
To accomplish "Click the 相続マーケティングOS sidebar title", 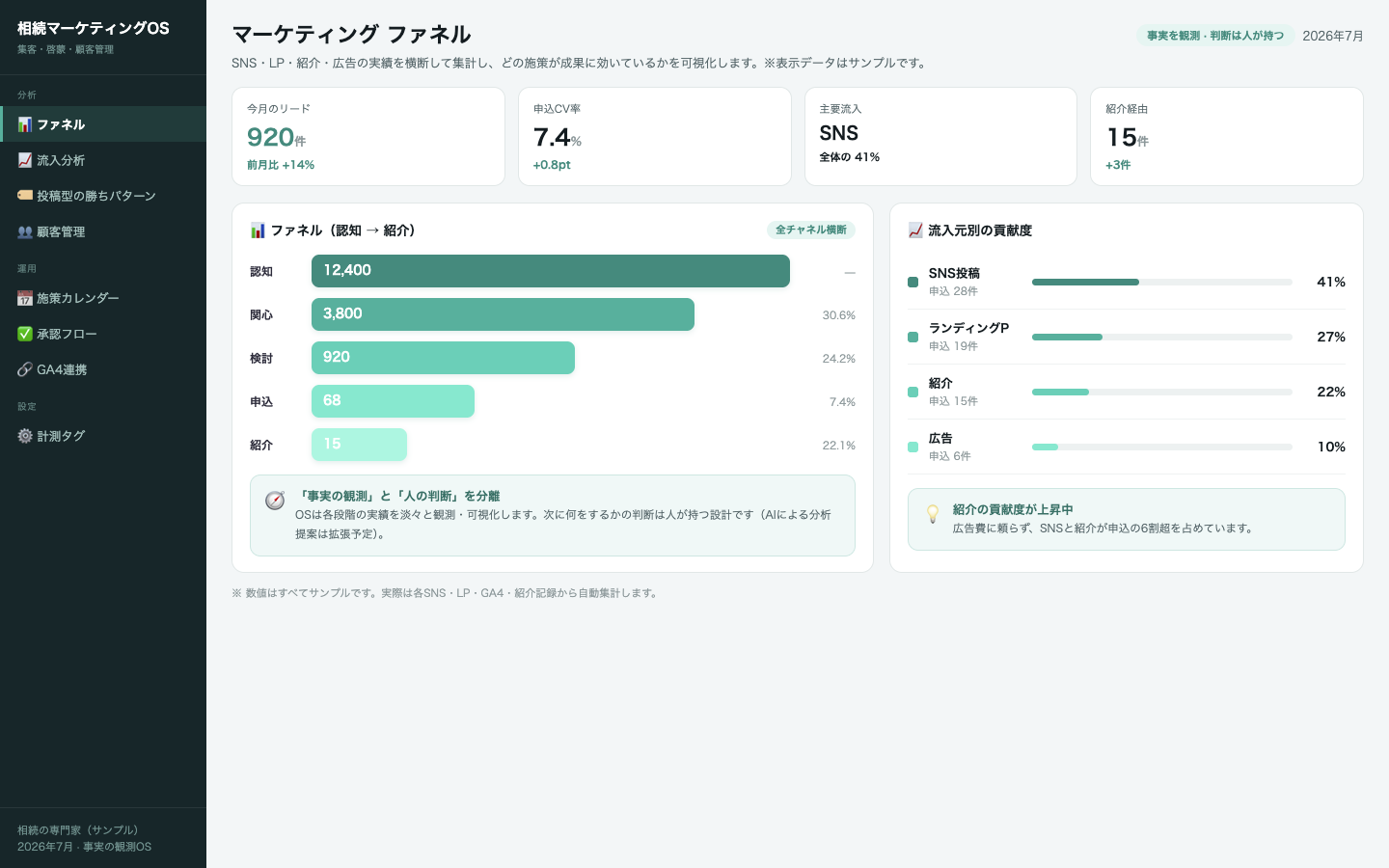I will [94, 28].
